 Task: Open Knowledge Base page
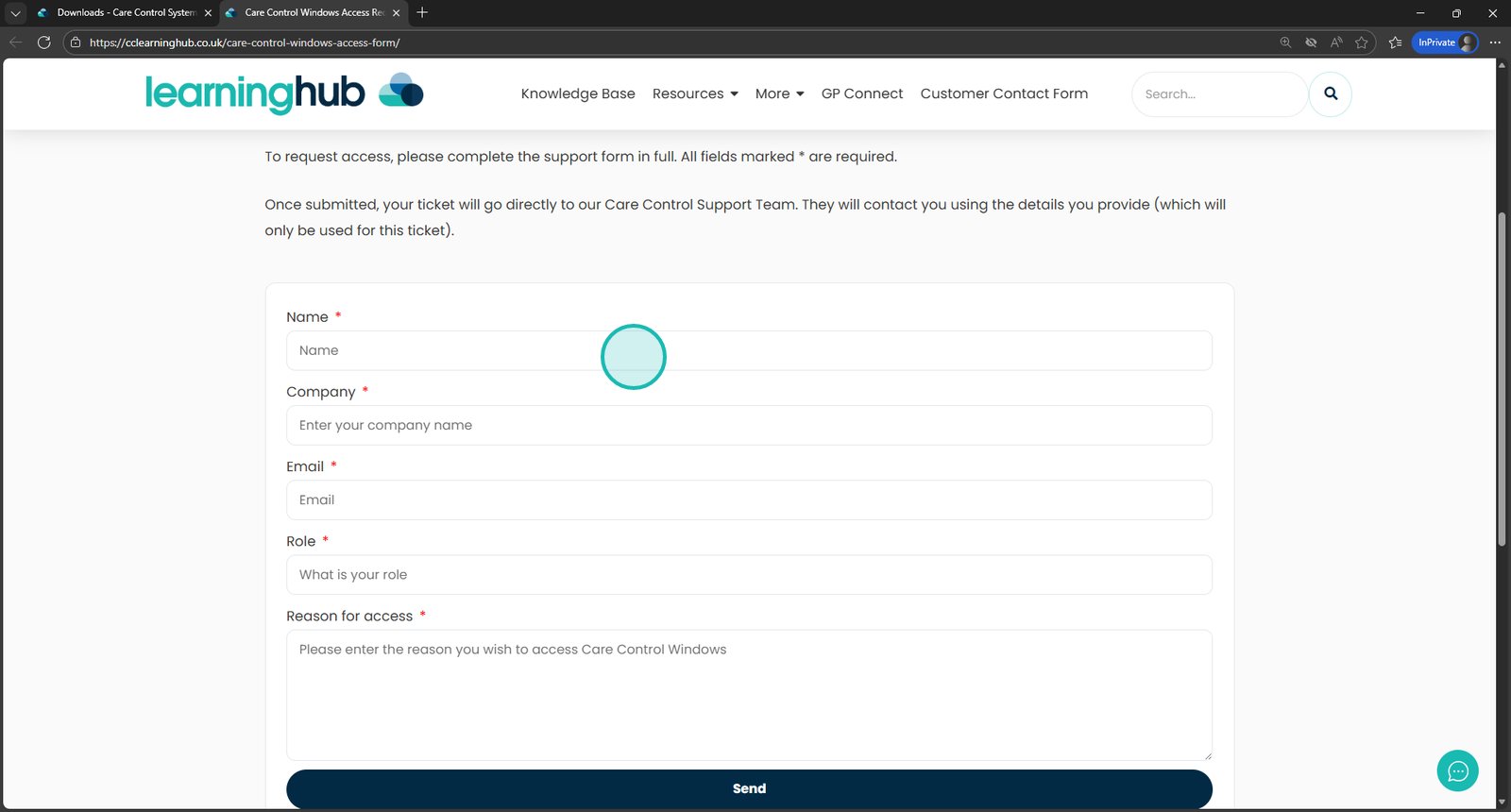pos(578,93)
